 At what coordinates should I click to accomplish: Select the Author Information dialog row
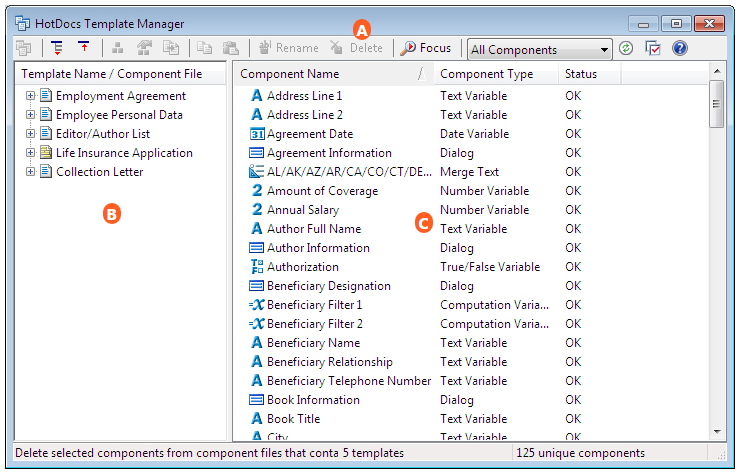pyautogui.click(x=318, y=248)
